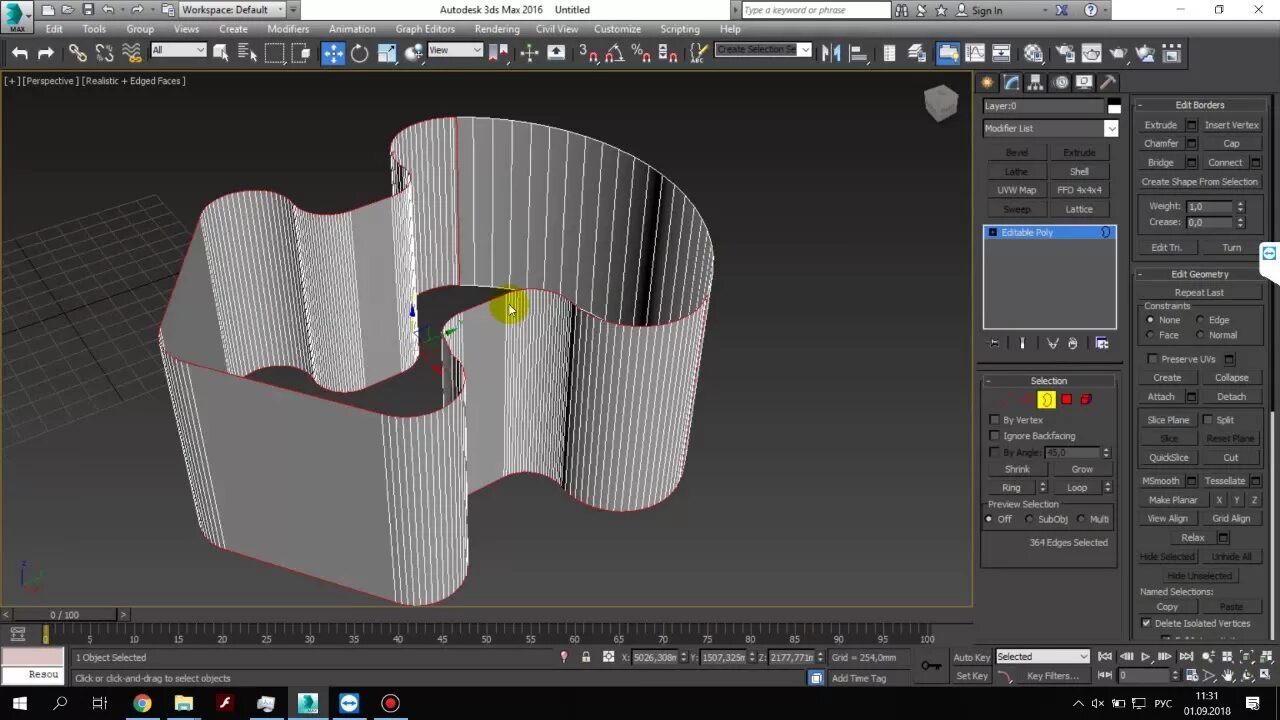
Task: Activate the Select and Link tool
Action: coord(77,53)
